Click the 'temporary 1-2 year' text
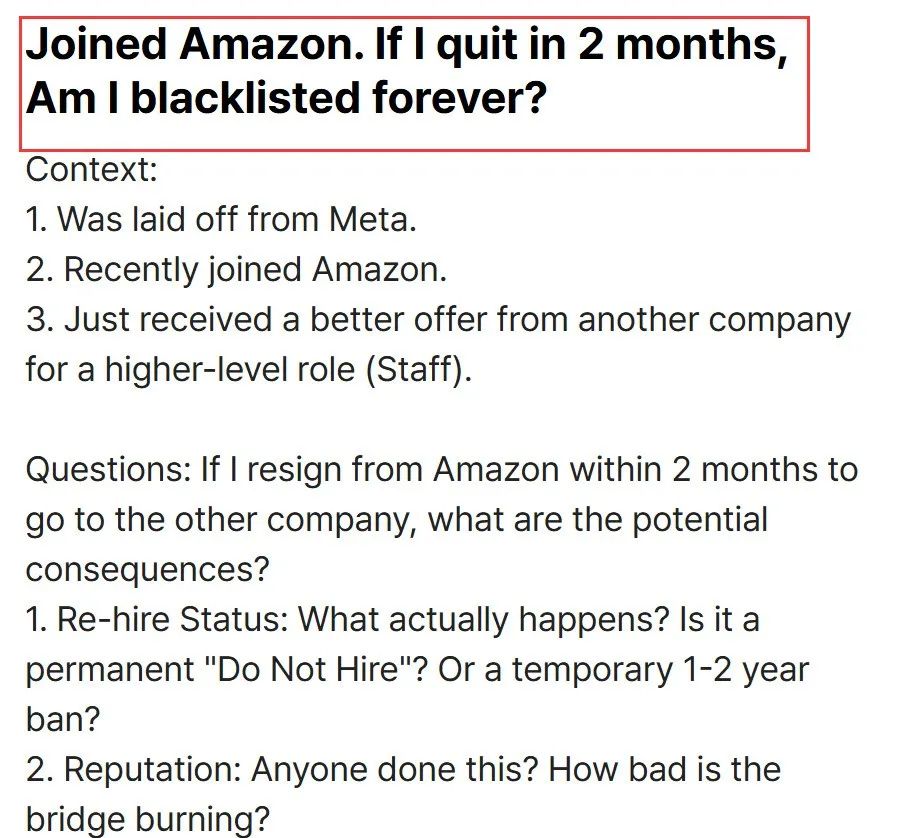The height and width of the screenshot is (838, 899). click(660, 669)
